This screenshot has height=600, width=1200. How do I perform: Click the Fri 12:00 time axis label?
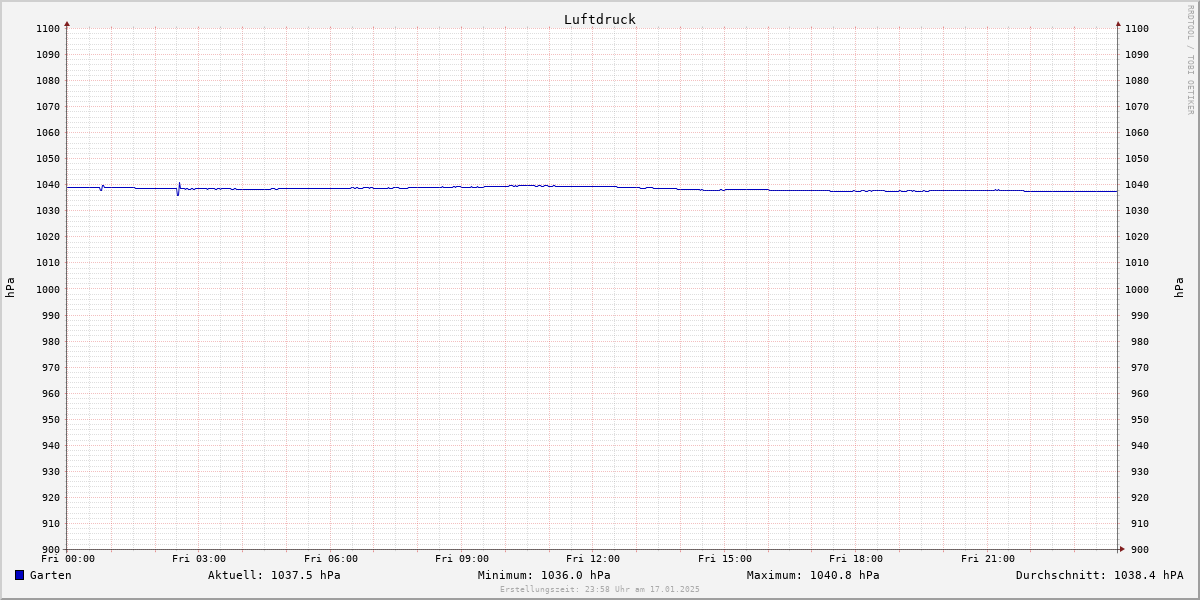[x=593, y=559]
